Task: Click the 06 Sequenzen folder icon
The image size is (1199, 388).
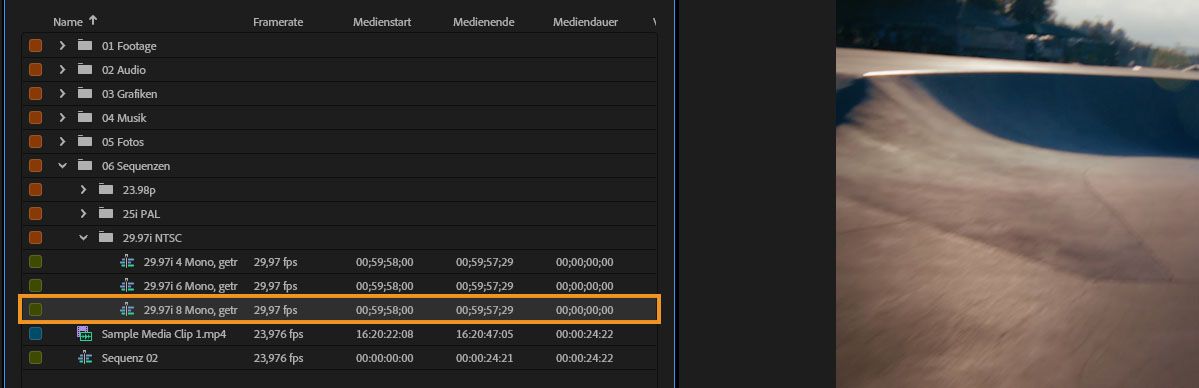Action: (85, 165)
